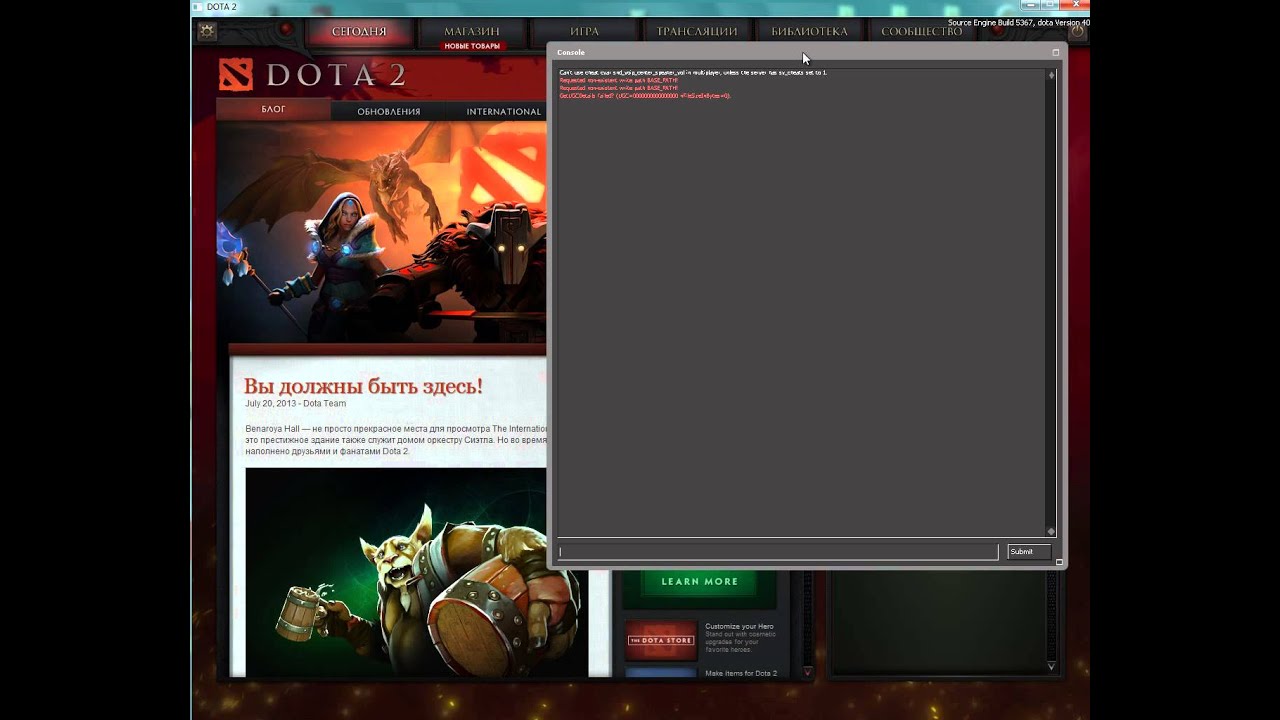Image resolution: width=1280 pixels, height=720 pixels.
Task: Open the СООБЩЕСТВО tab
Action: 922,32
